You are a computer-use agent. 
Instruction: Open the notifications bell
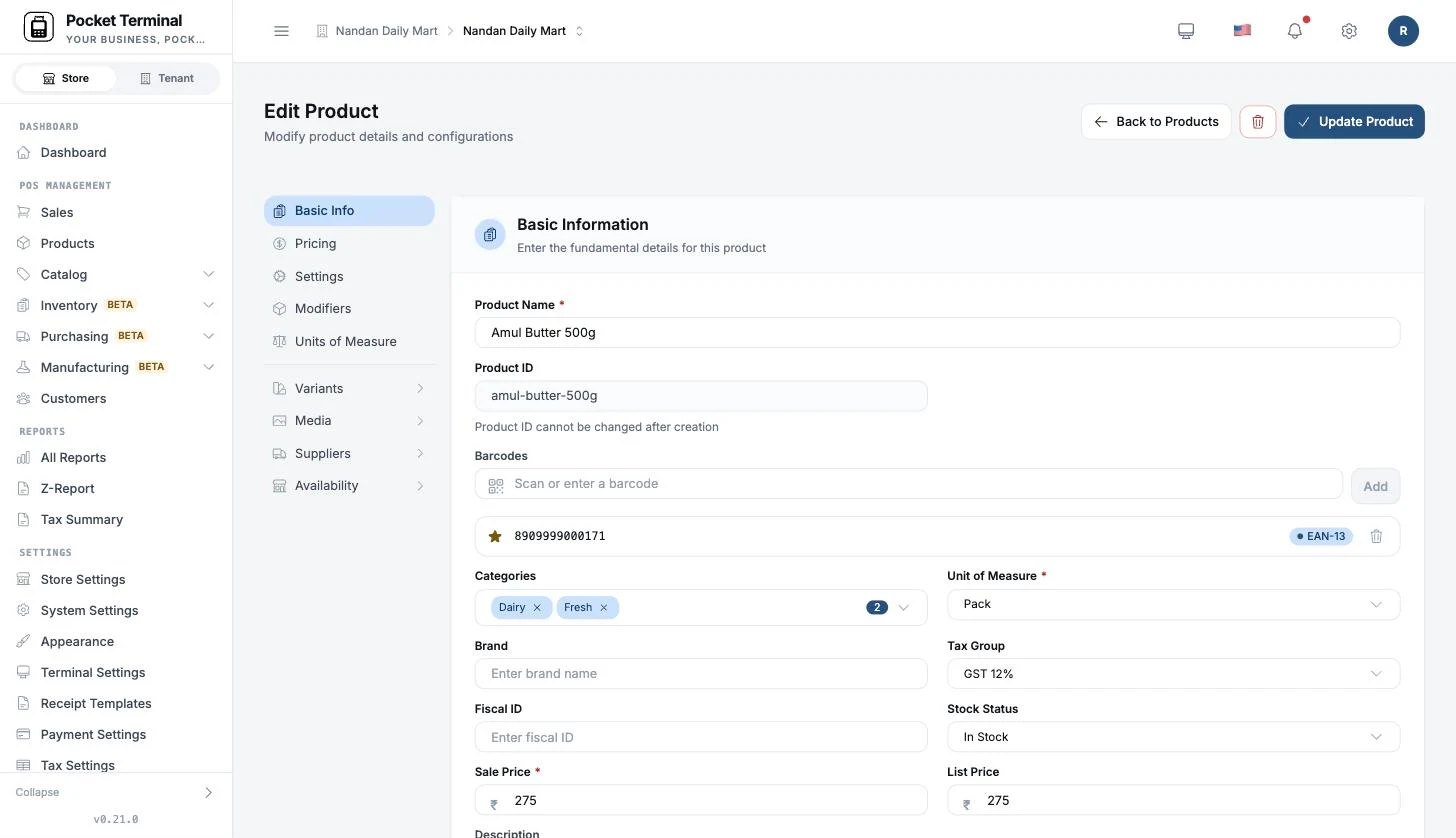coord(1295,31)
